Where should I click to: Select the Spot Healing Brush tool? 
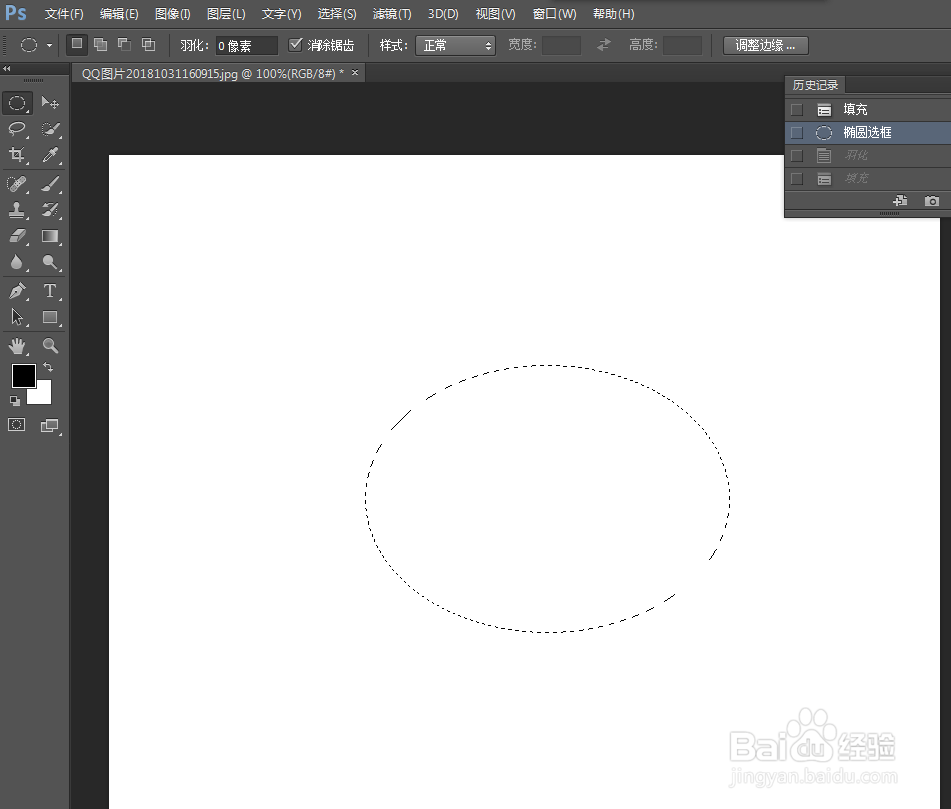click(x=17, y=184)
